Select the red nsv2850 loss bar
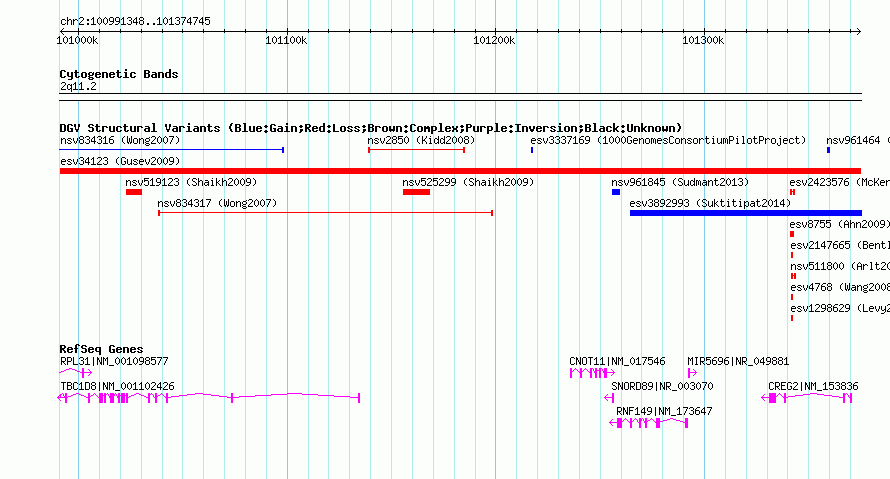This screenshot has width=890, height=479. [x=417, y=150]
